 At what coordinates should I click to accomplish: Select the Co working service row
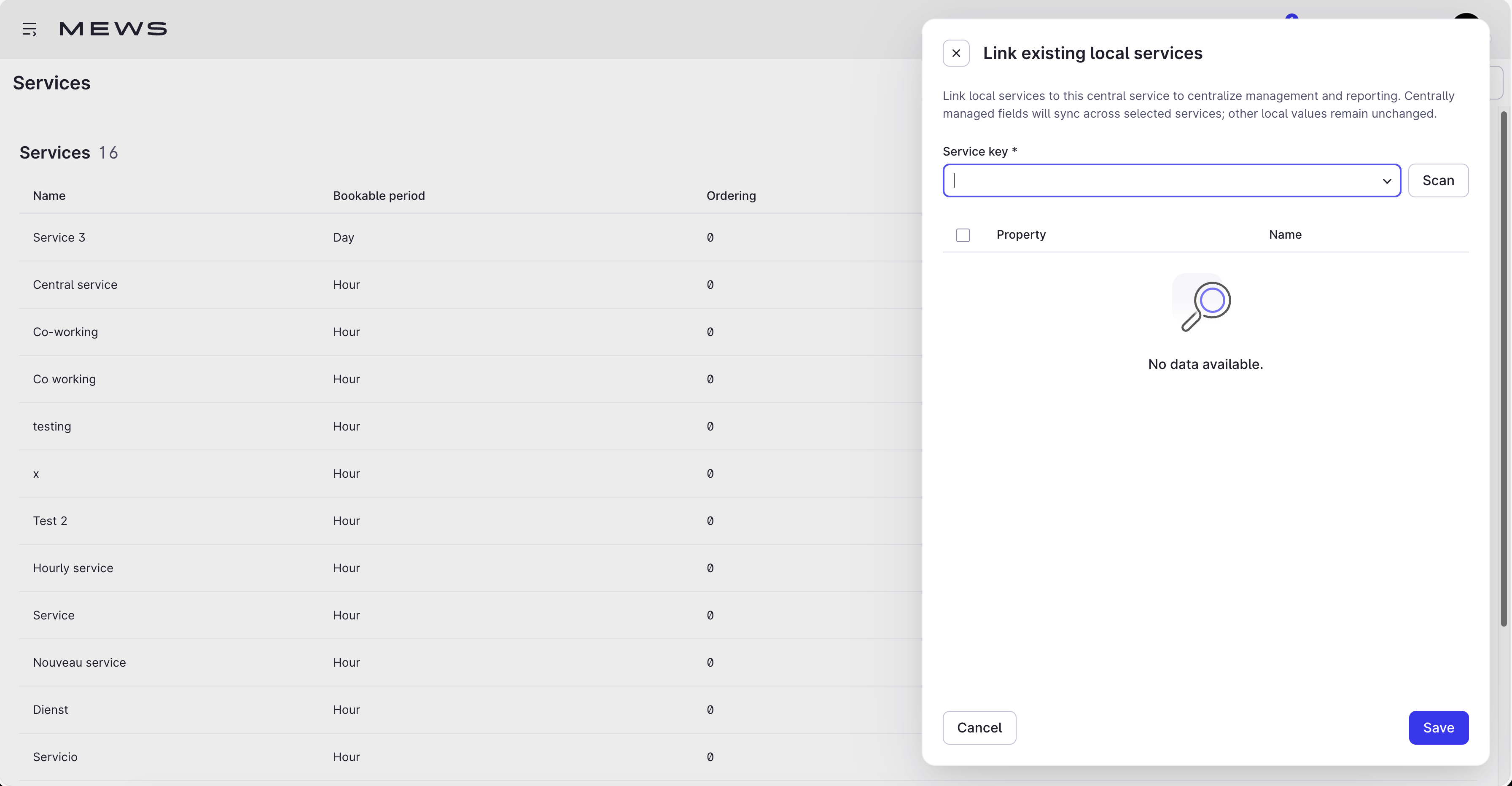(470, 380)
